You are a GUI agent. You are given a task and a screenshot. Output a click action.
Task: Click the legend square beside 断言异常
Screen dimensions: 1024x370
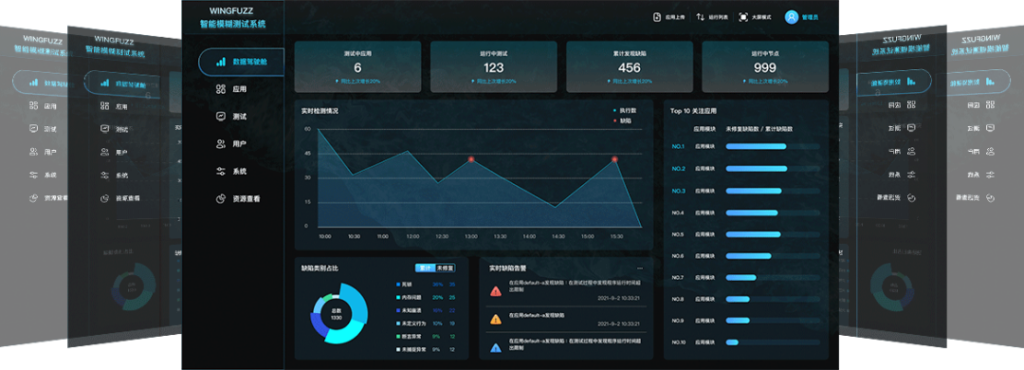click(398, 336)
